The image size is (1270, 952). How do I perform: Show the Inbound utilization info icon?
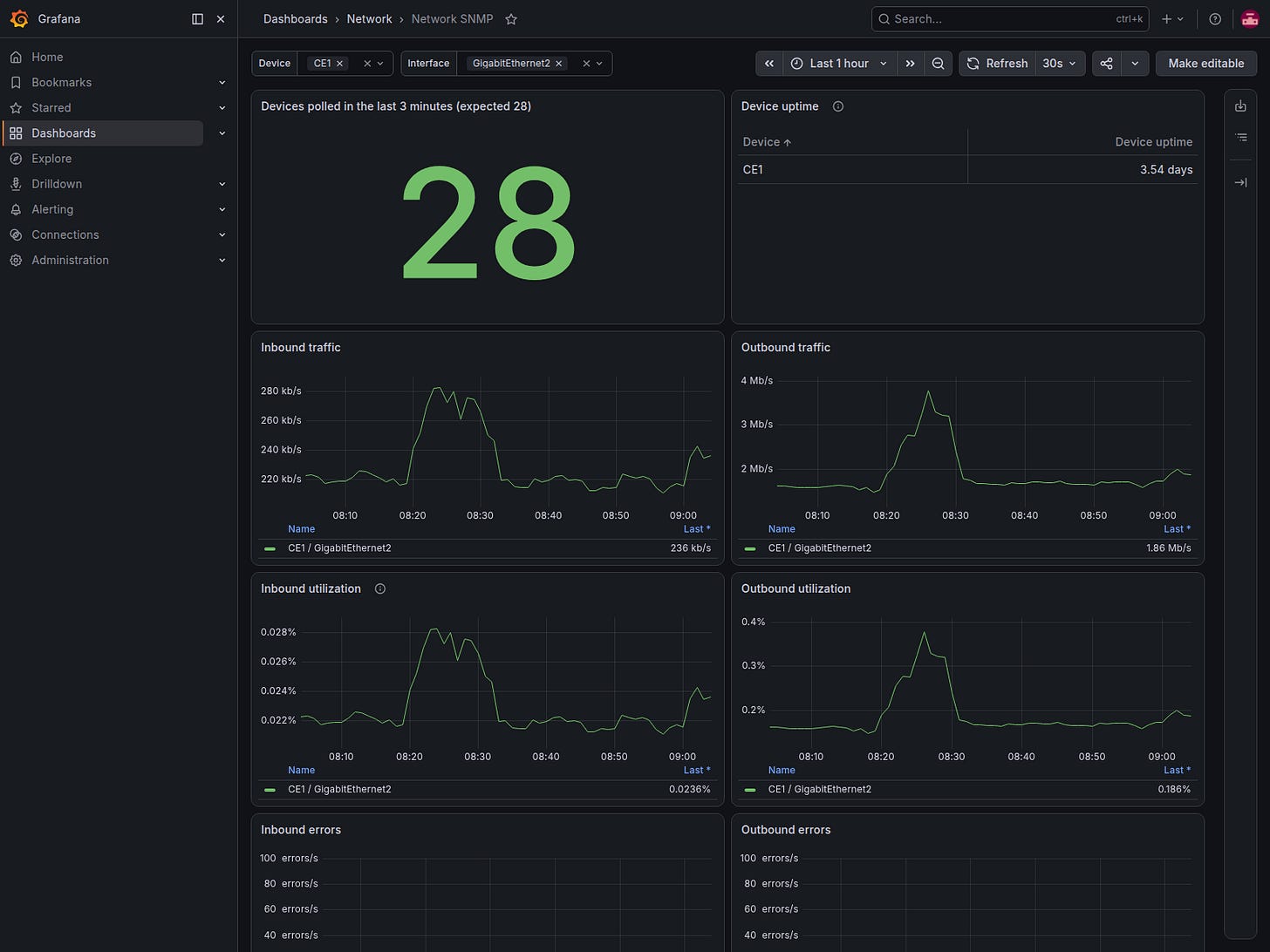coord(380,588)
